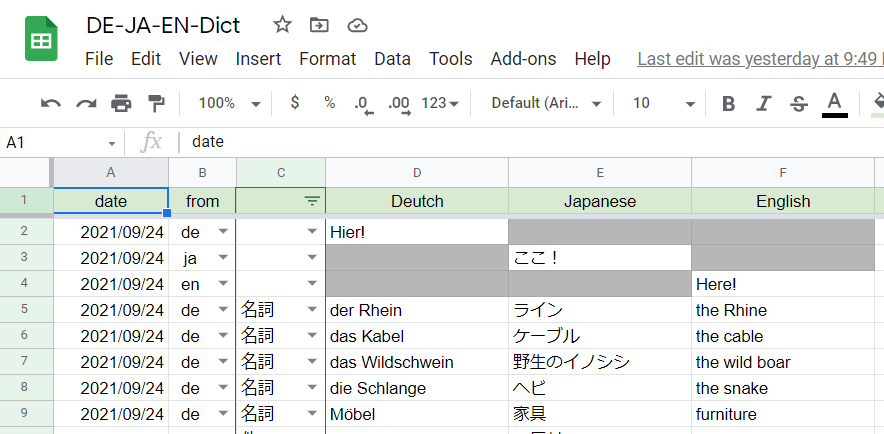884x434 pixels.
Task: Open the Edit menu
Action: tap(146, 59)
